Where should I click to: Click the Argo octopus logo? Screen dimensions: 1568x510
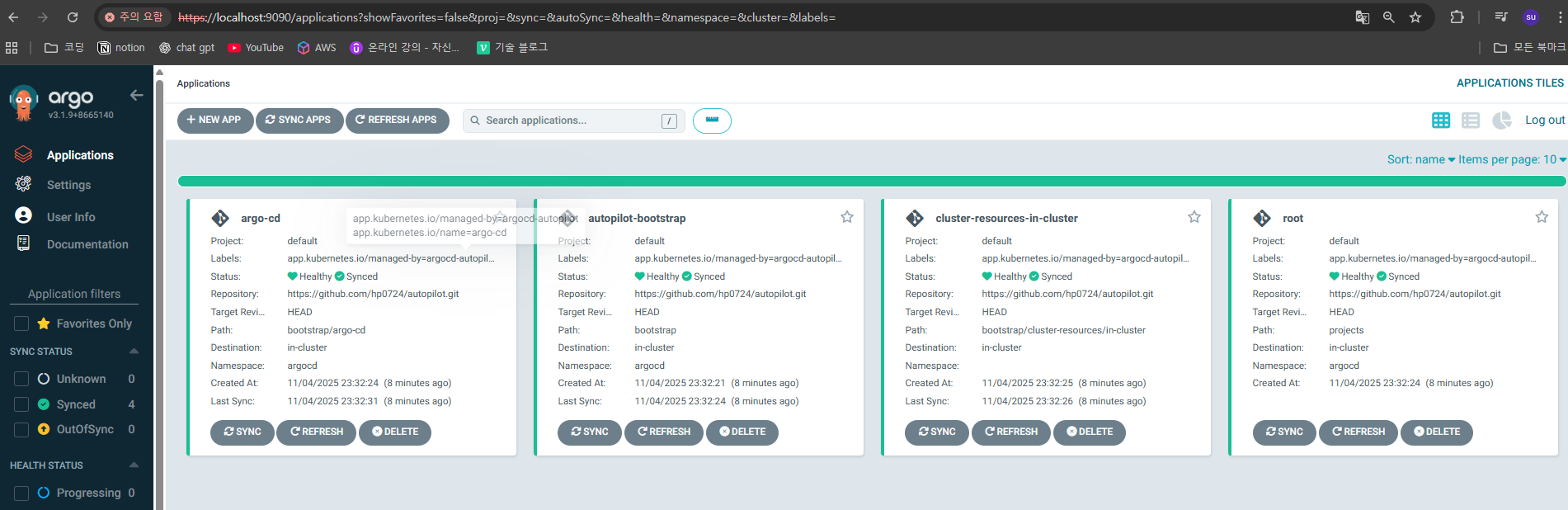coord(24,104)
